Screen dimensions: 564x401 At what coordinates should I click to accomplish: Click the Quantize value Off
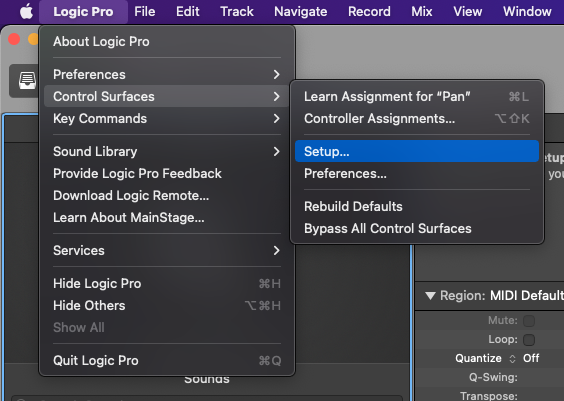(531, 358)
